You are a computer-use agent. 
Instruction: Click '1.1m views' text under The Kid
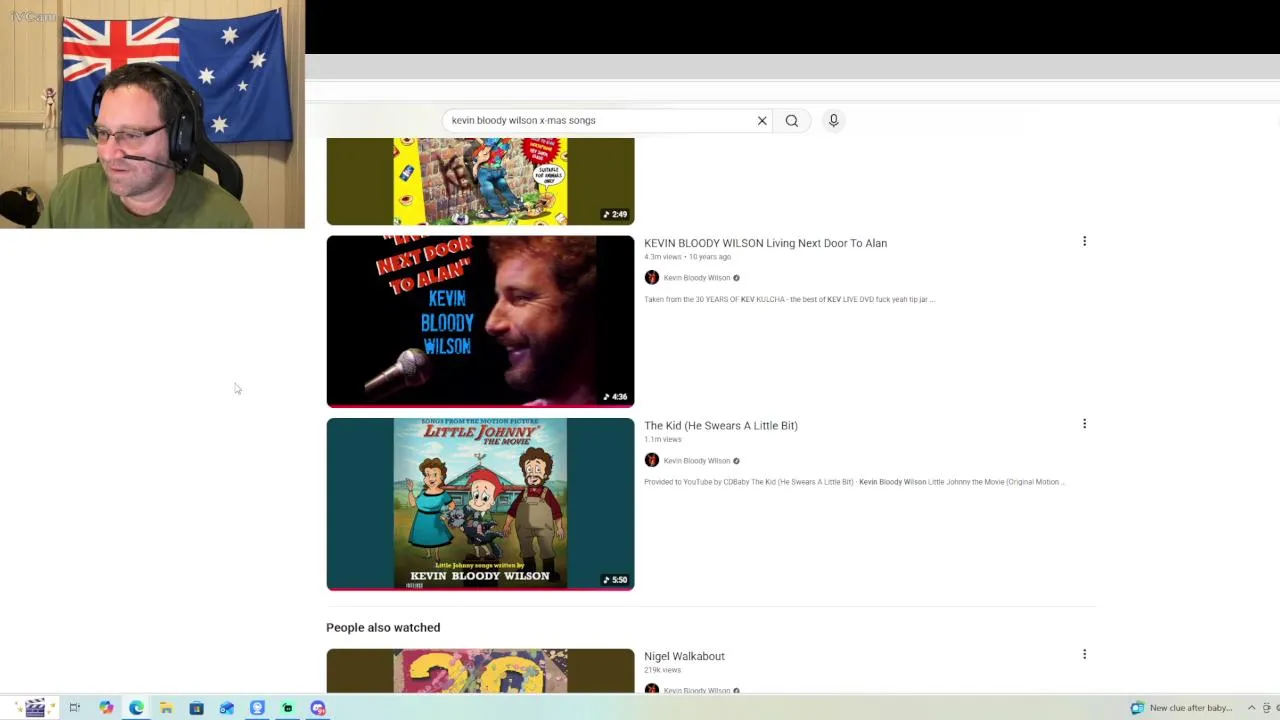click(x=662, y=439)
